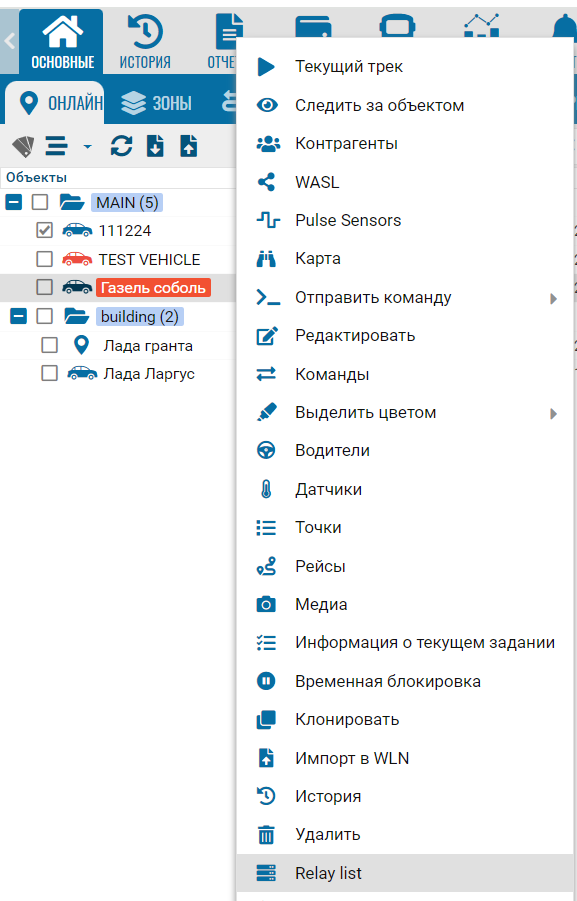Collapse the MAIN (5) group
Screen dimensions: 577x901
pos(14,202)
